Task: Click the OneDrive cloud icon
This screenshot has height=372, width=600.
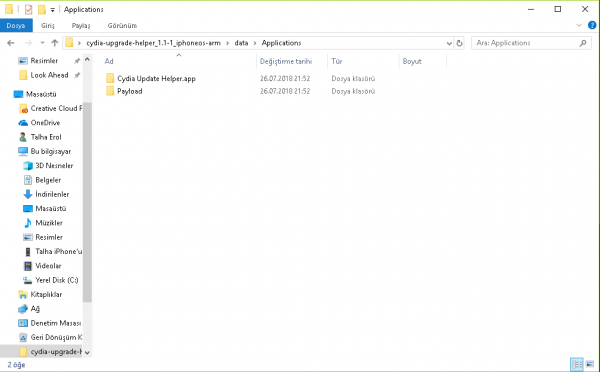Action: tap(23, 123)
